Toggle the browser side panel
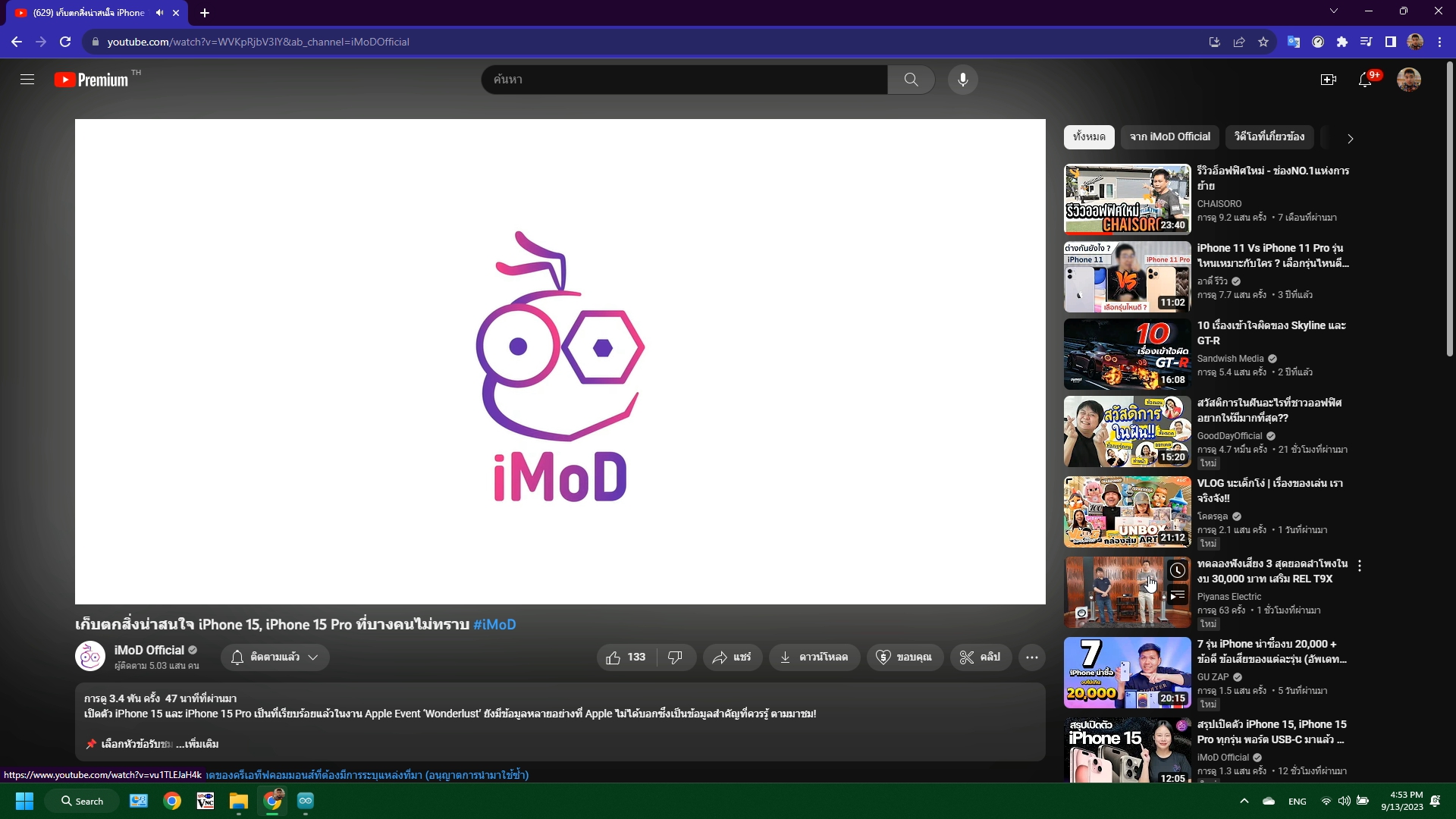Image resolution: width=1456 pixels, height=819 pixels. pos(1390,42)
